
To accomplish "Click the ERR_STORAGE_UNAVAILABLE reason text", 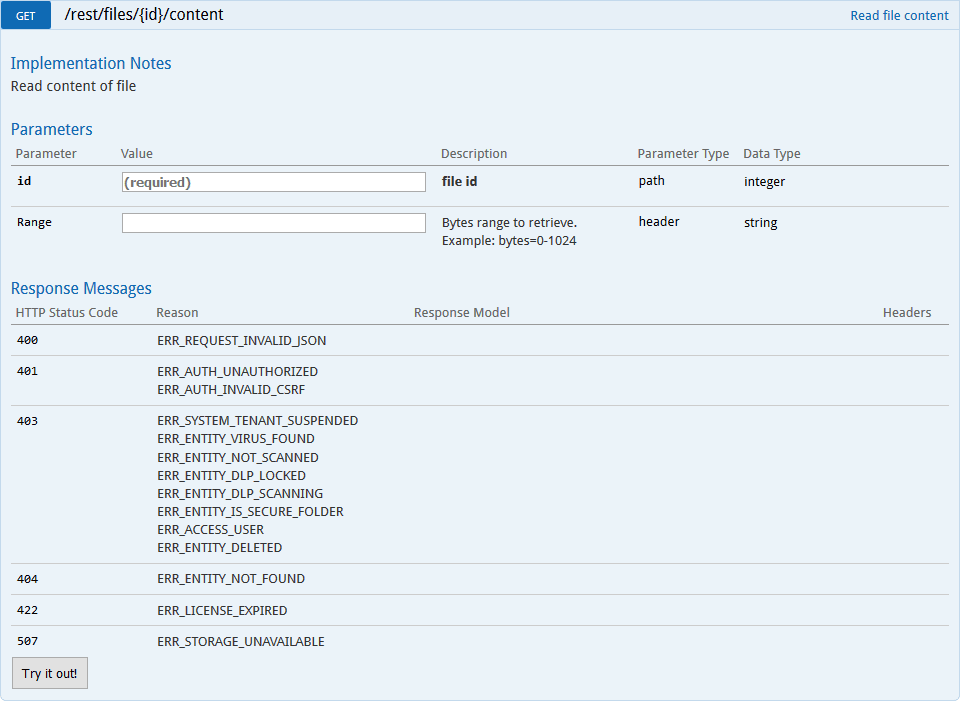I will (240, 642).
